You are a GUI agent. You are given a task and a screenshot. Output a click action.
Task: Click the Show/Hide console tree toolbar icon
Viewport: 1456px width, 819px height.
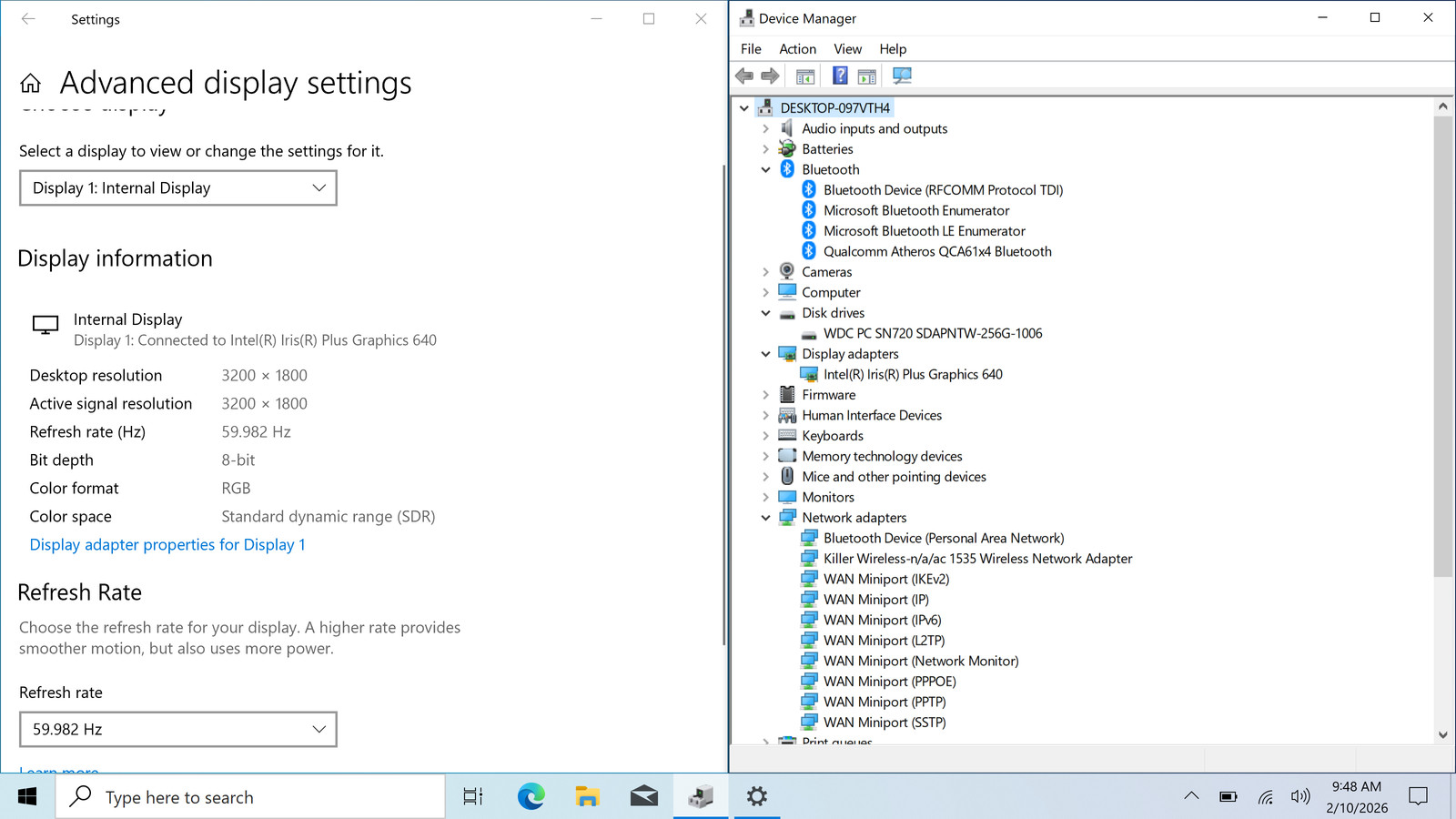(x=805, y=76)
